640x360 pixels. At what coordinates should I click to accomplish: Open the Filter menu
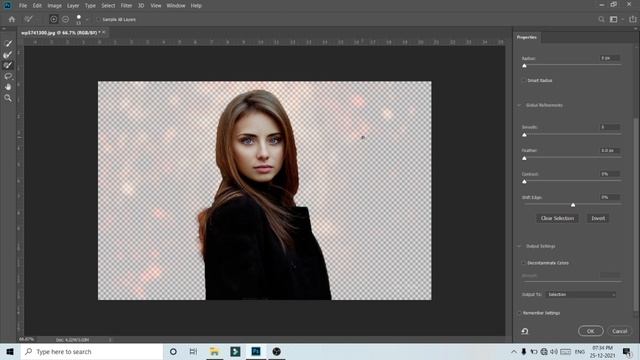point(127,6)
